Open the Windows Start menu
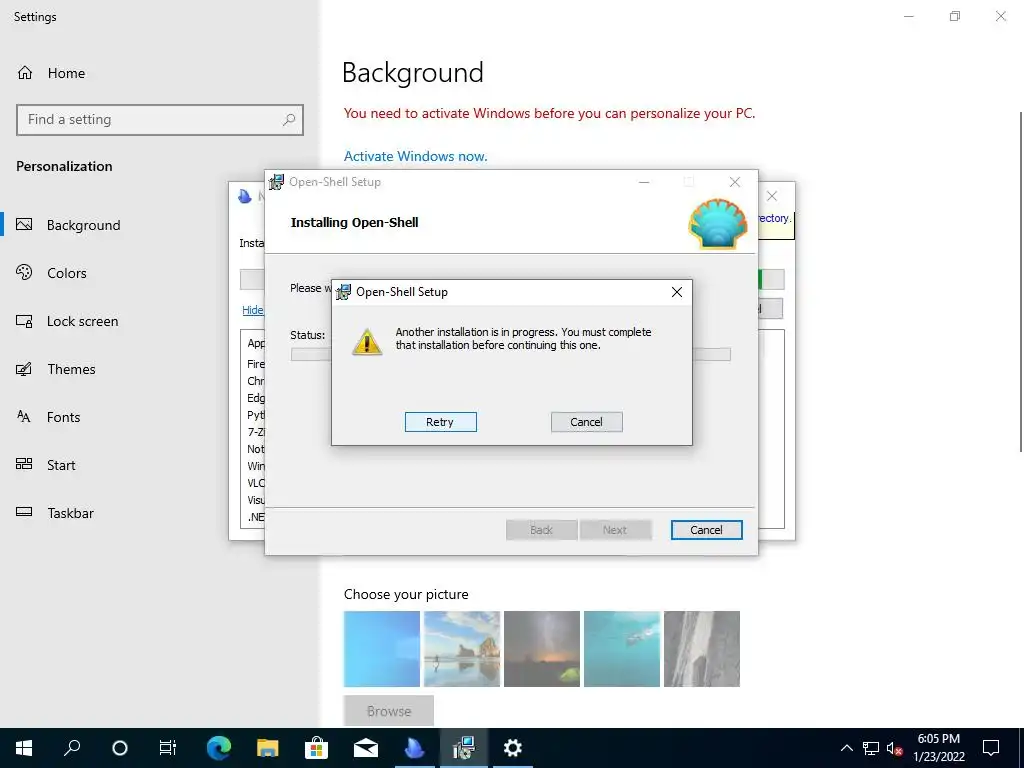Image resolution: width=1024 pixels, height=768 pixels. (x=24, y=748)
